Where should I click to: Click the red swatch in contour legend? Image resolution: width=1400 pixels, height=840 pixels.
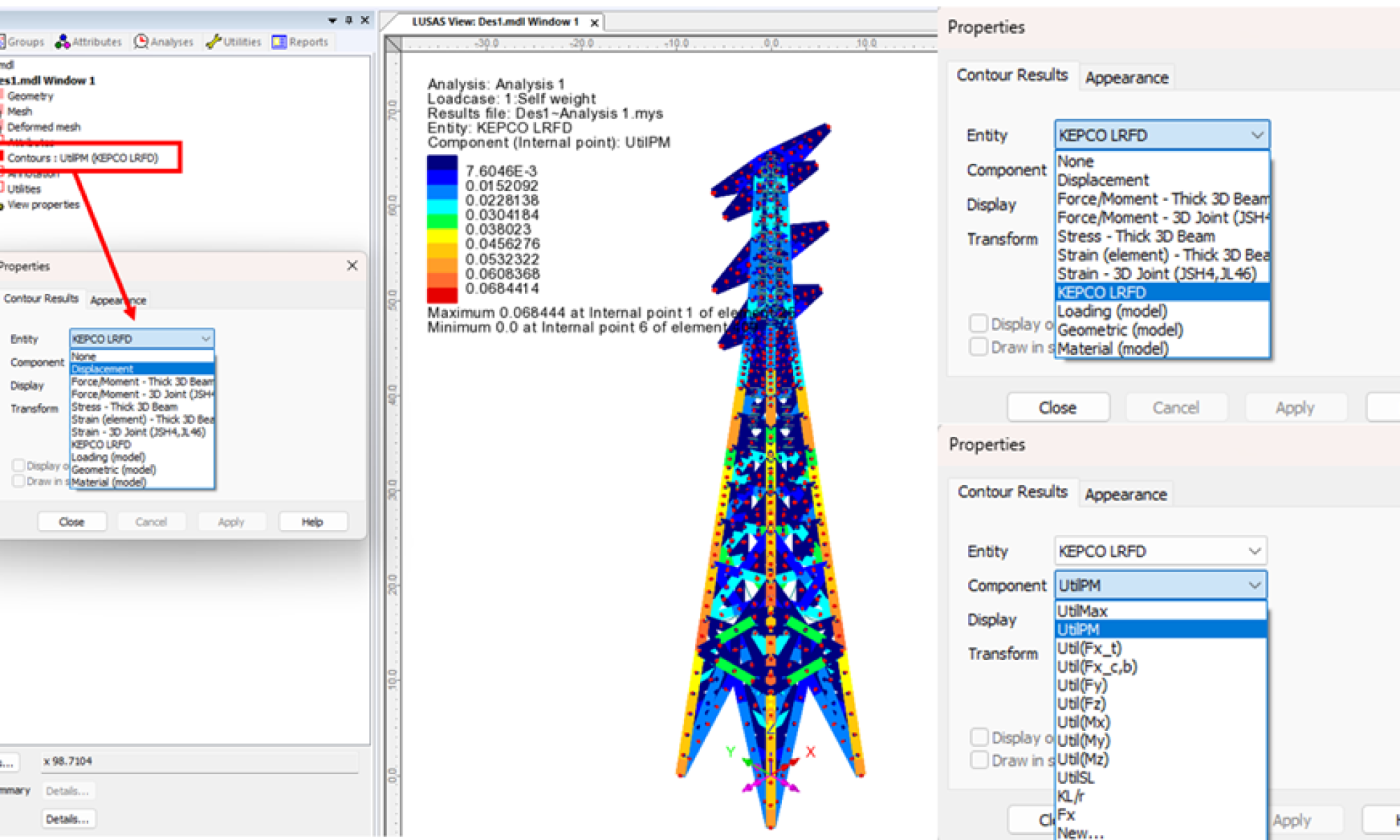point(442,295)
